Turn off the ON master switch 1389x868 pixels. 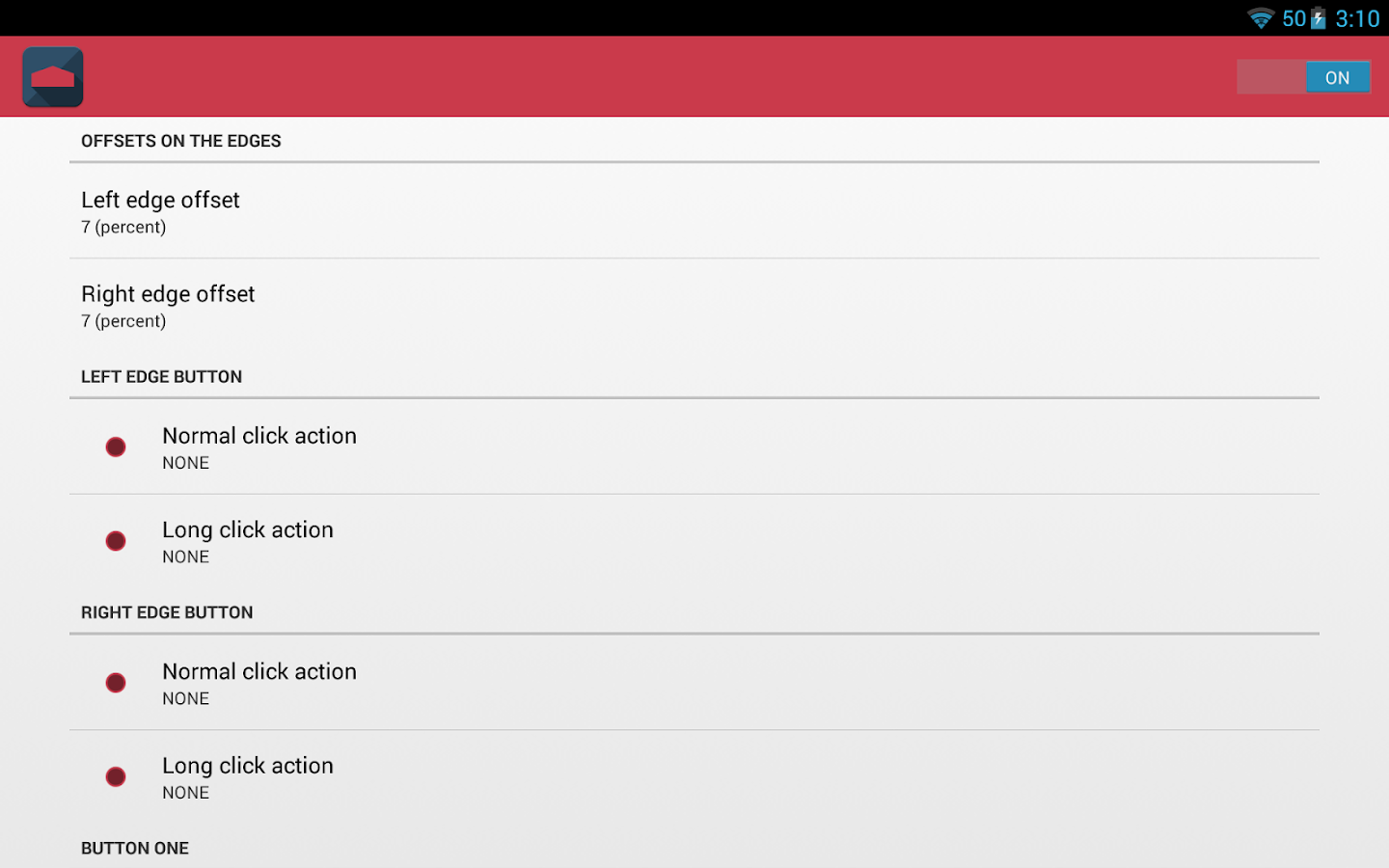(x=1303, y=77)
